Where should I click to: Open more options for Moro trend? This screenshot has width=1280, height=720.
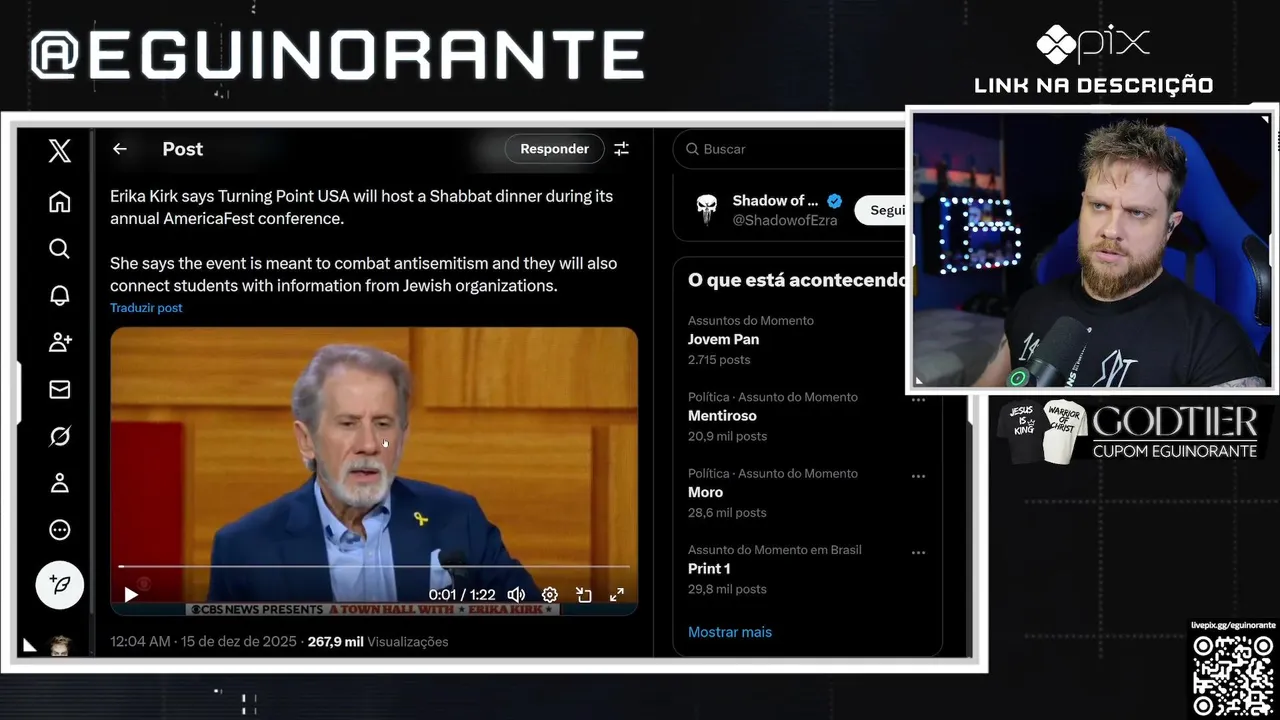[918, 476]
